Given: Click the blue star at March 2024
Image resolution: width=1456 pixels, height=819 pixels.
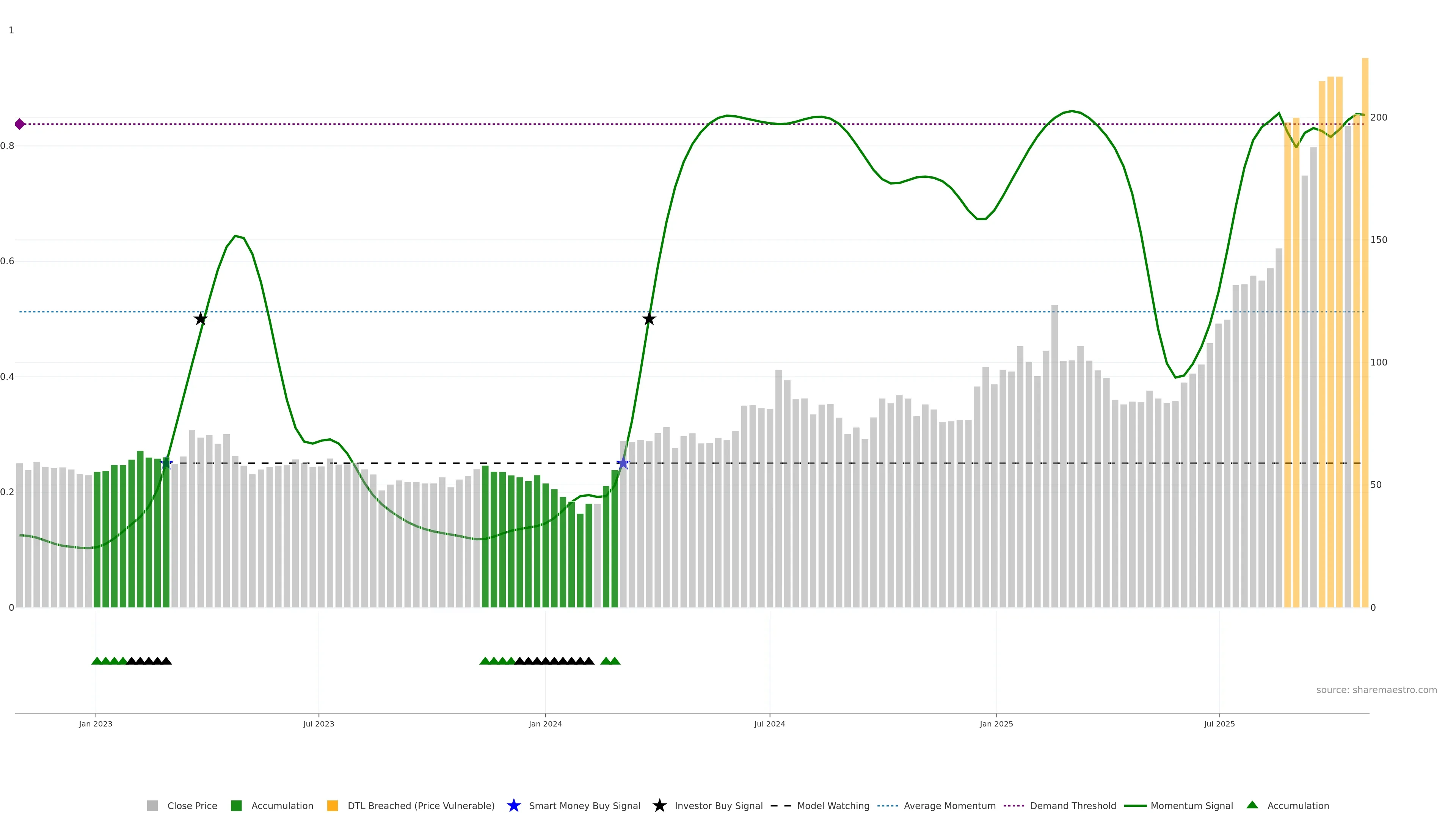Looking at the screenshot, I should click(623, 463).
